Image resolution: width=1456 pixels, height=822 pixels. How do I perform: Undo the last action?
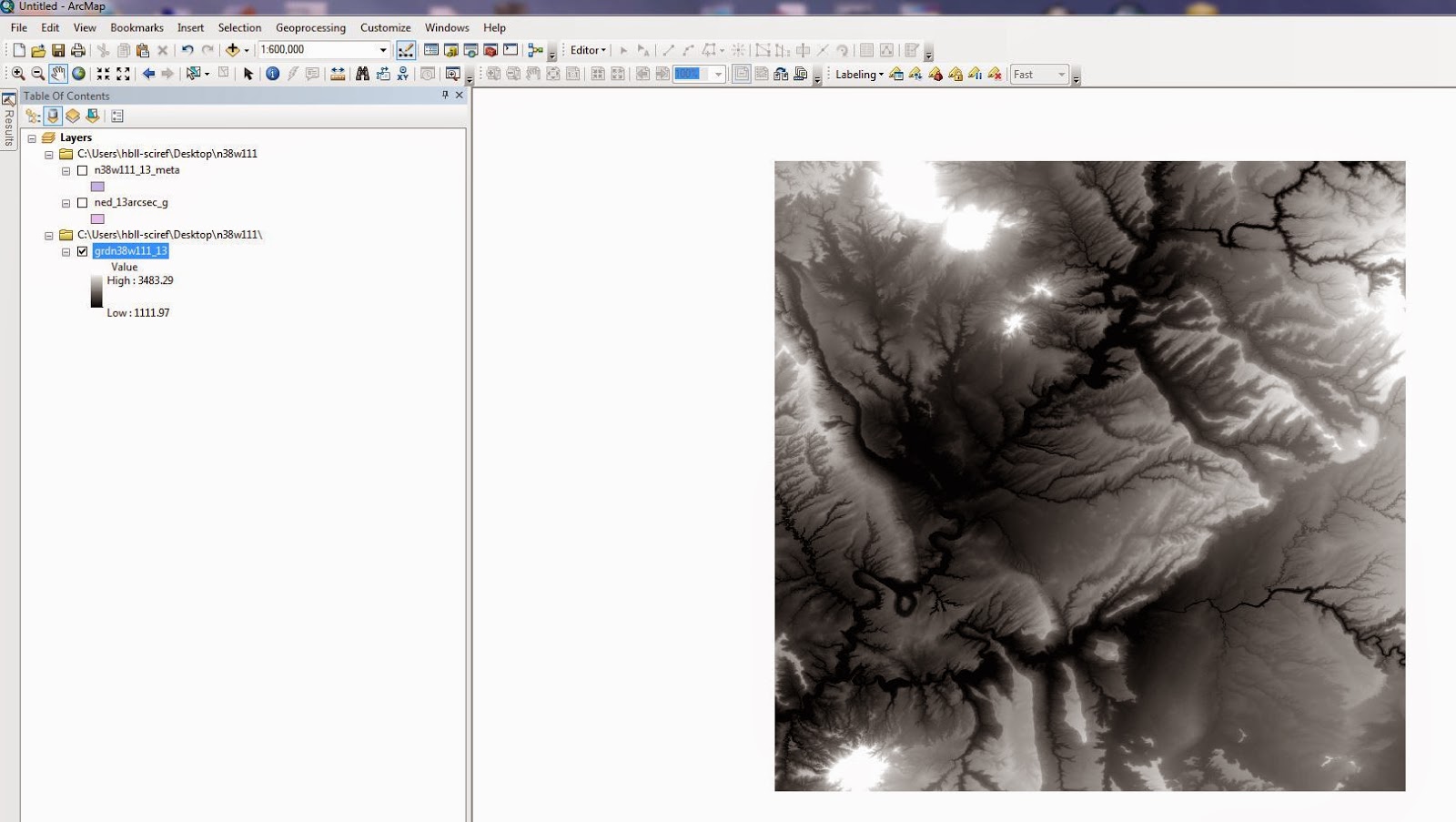tap(187, 50)
